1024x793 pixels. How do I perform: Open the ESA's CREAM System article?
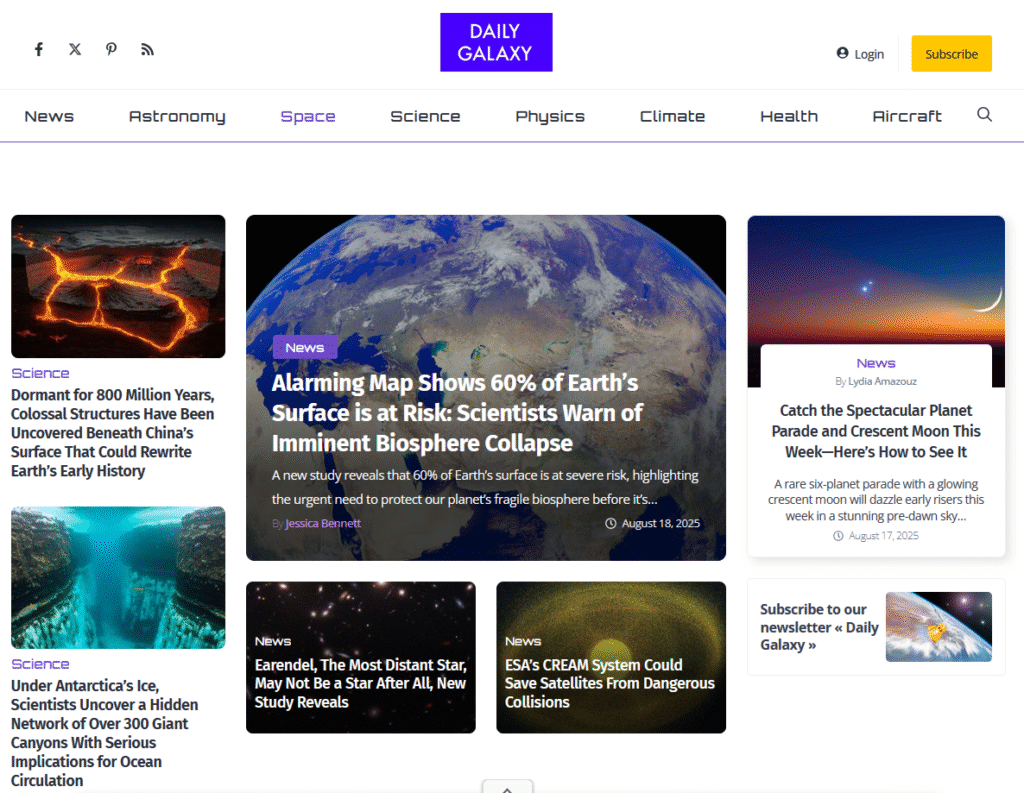[610, 683]
